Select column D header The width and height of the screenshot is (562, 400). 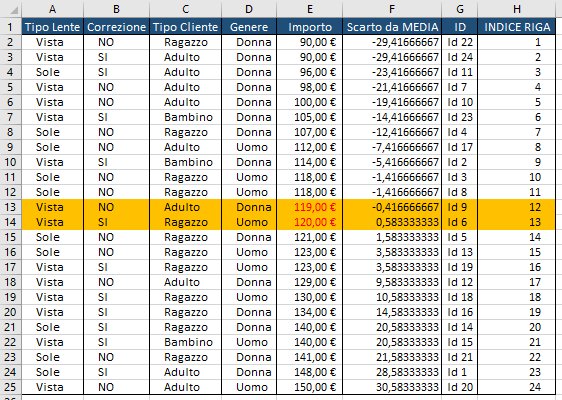pos(249,9)
